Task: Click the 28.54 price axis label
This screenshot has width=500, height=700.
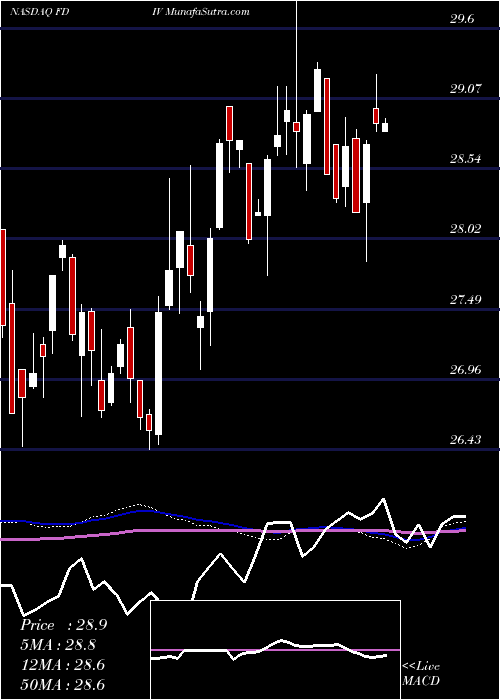Action: pos(467,159)
